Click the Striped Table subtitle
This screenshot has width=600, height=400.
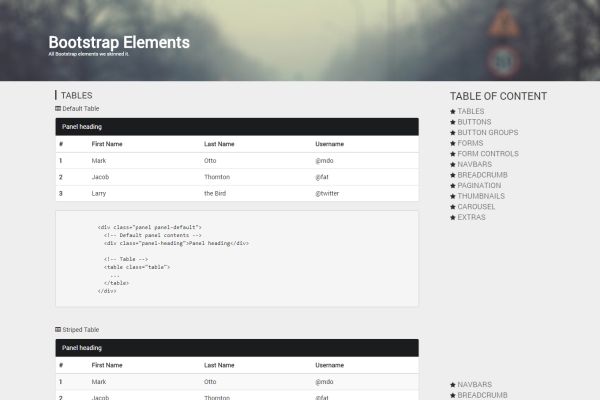[x=80, y=330]
